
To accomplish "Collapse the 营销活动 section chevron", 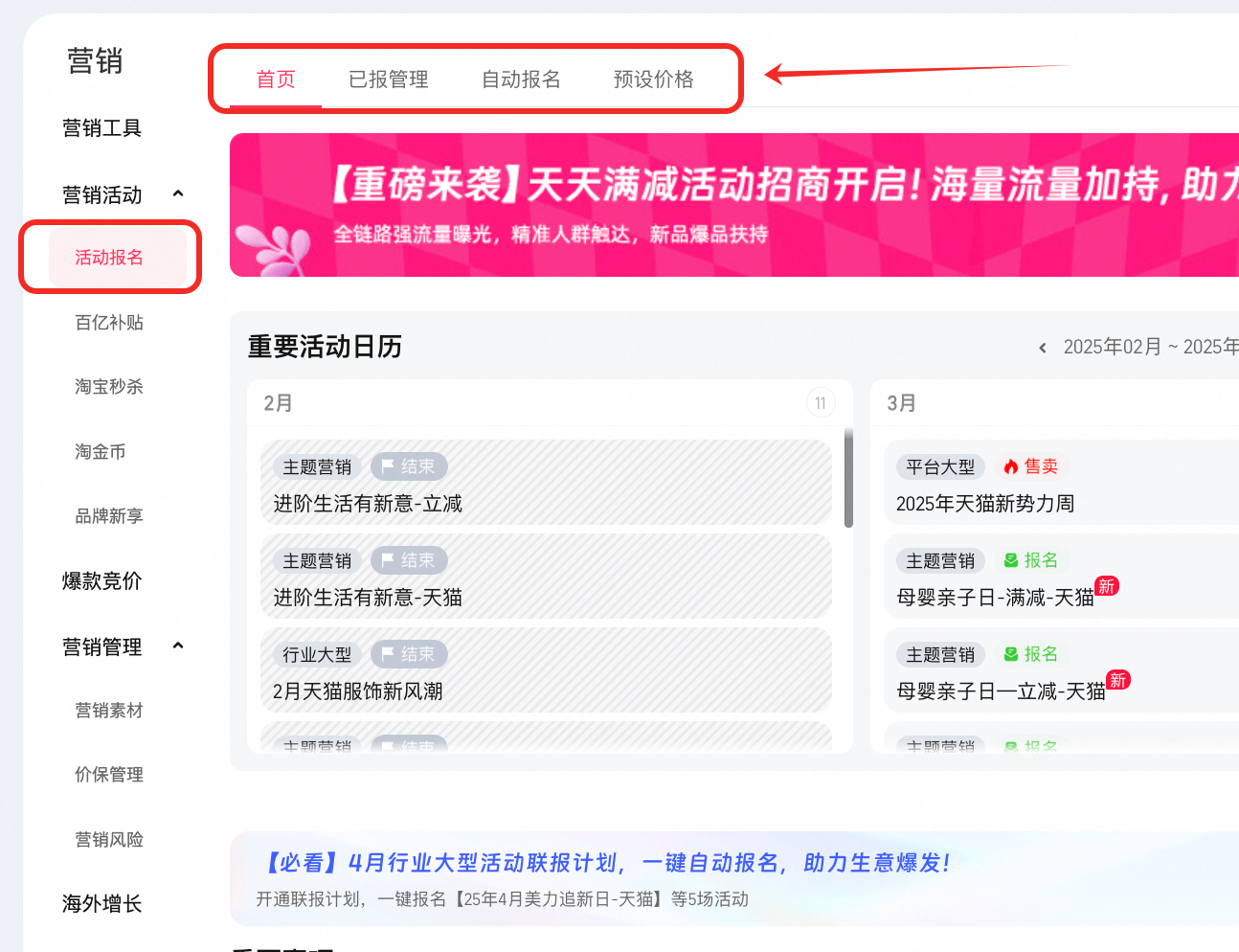I will click(178, 193).
